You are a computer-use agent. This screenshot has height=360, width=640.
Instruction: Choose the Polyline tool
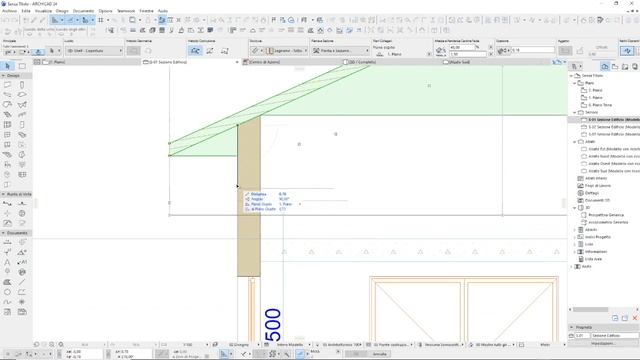coord(22,292)
